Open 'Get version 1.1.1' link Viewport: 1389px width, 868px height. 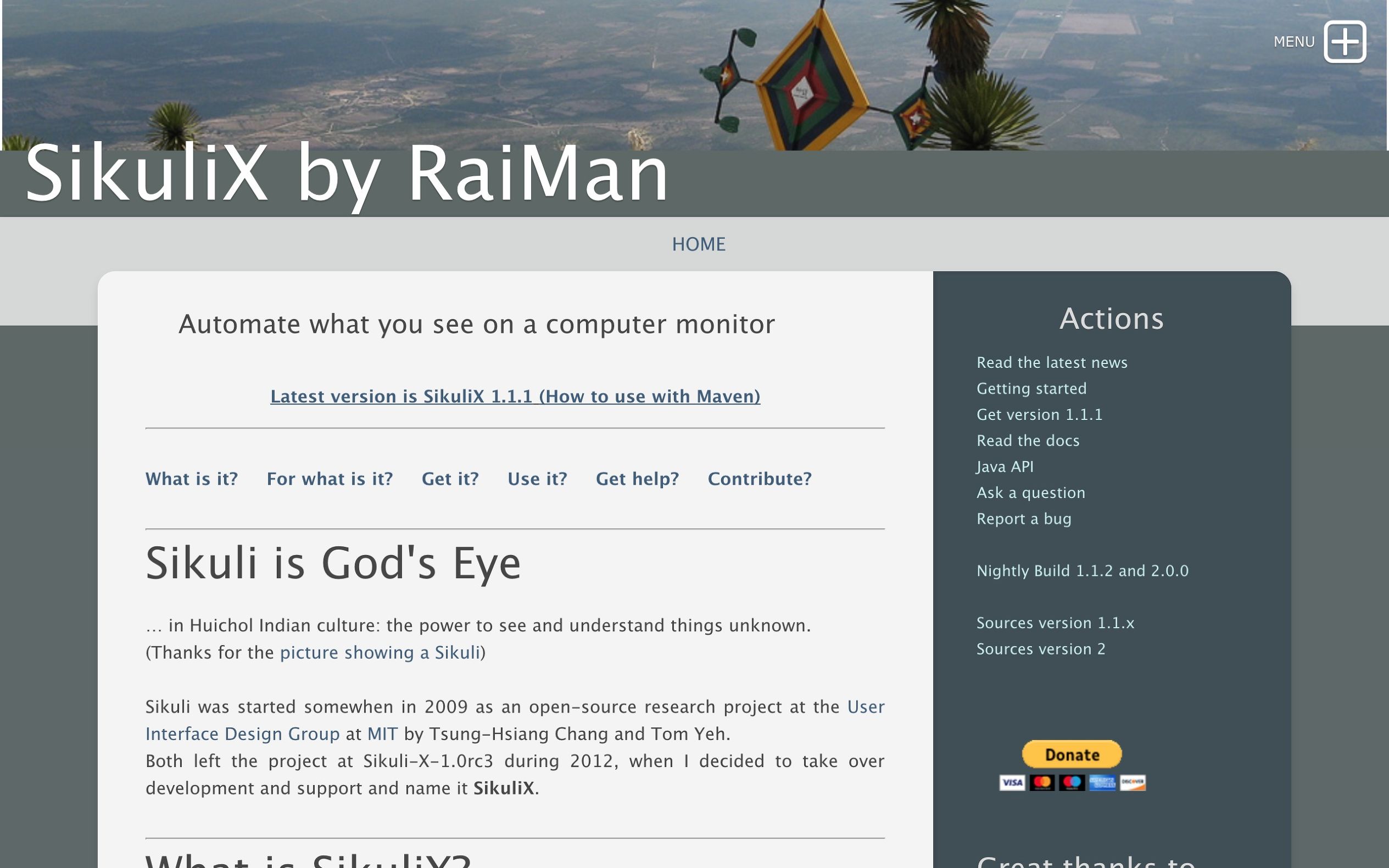click(1039, 415)
